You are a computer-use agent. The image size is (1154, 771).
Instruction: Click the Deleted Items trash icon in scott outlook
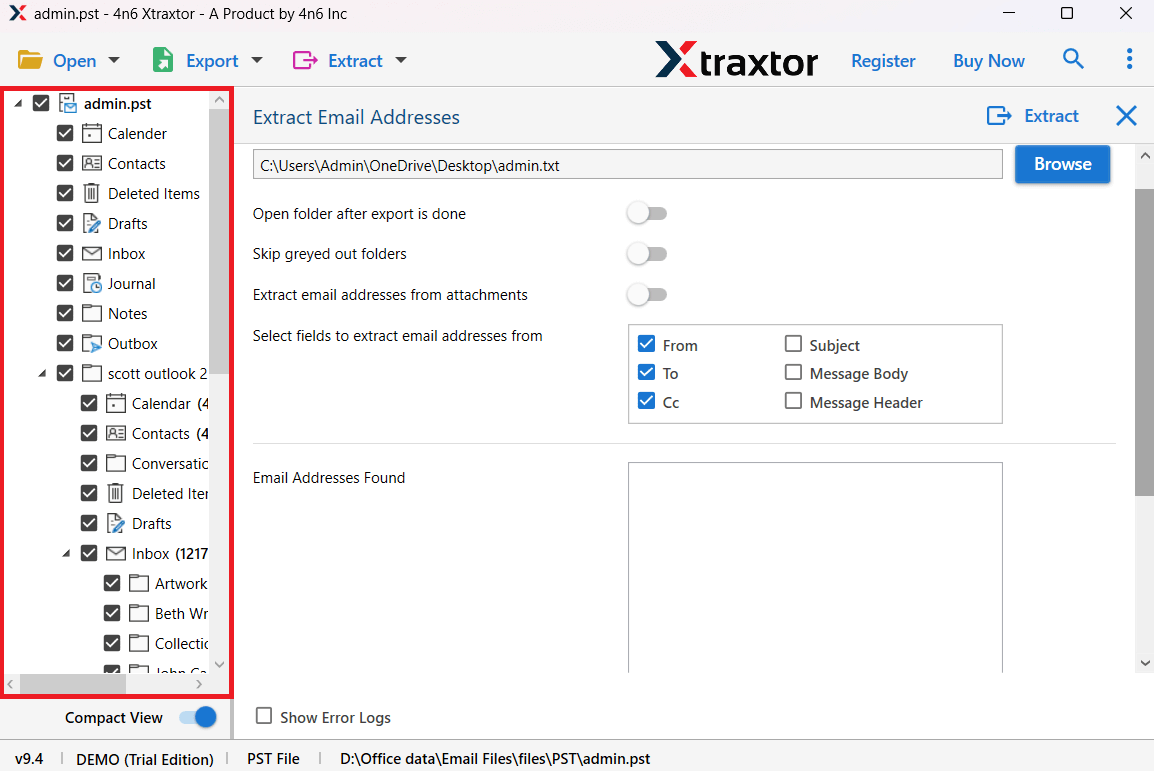pos(116,494)
